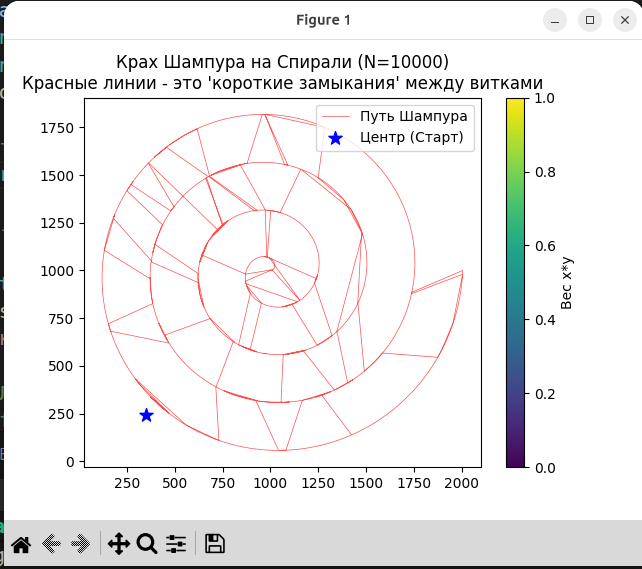Screen dimensions: 642x569
Task: Open Configure subplots sliders tool
Action: point(176,544)
